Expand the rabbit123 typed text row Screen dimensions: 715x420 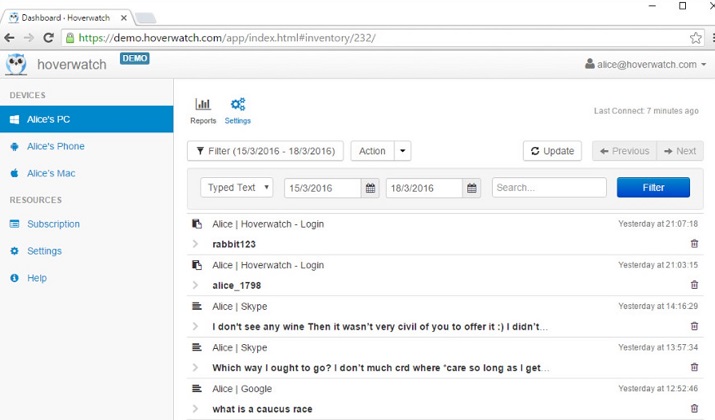coord(196,244)
